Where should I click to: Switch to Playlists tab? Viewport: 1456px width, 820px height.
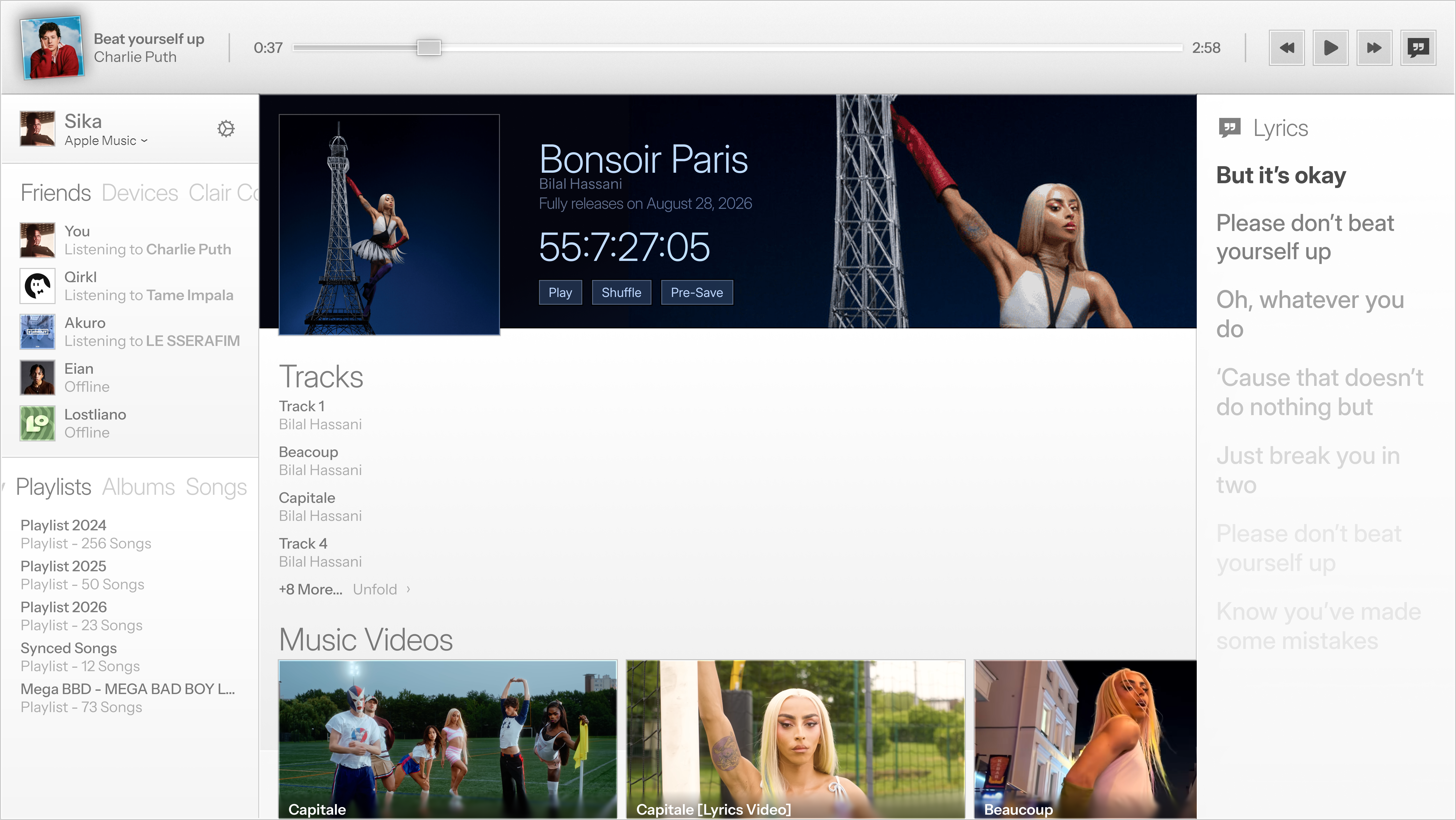[x=53, y=487]
